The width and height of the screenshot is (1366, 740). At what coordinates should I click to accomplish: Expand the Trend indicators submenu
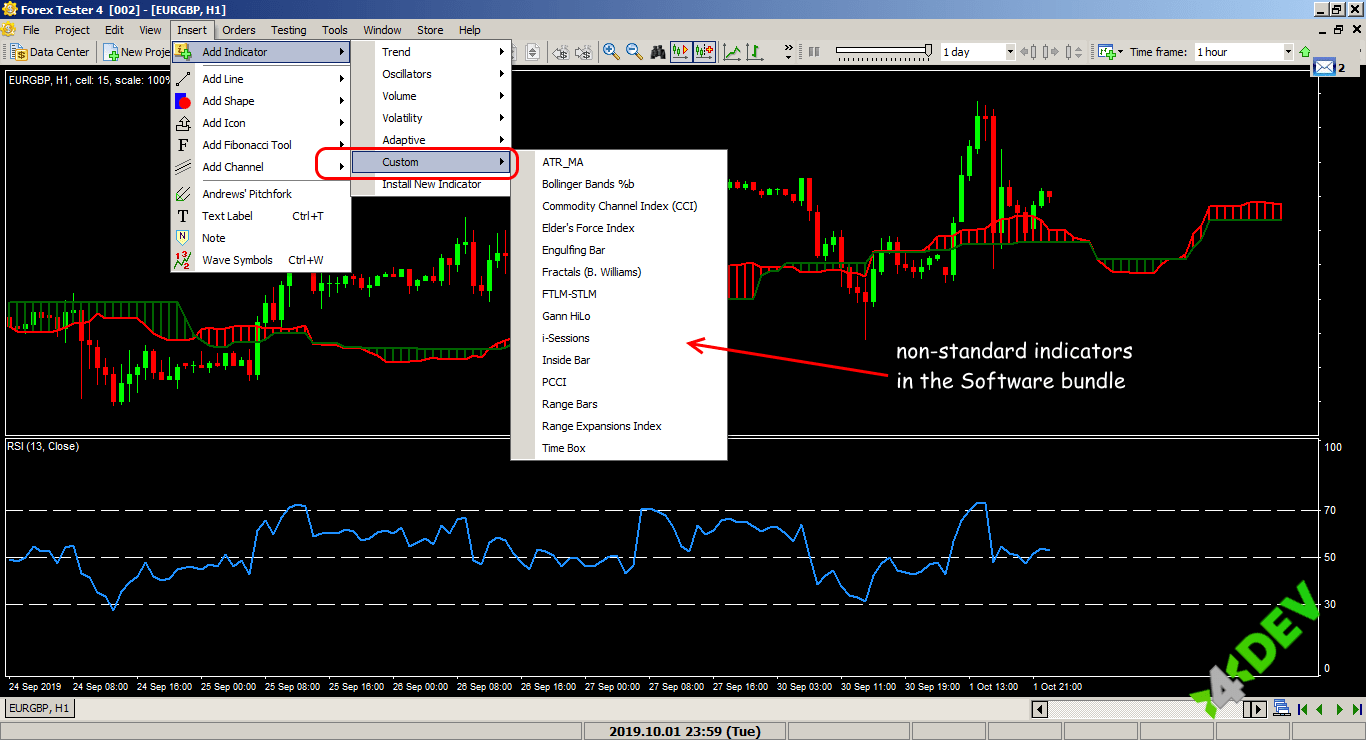431,52
